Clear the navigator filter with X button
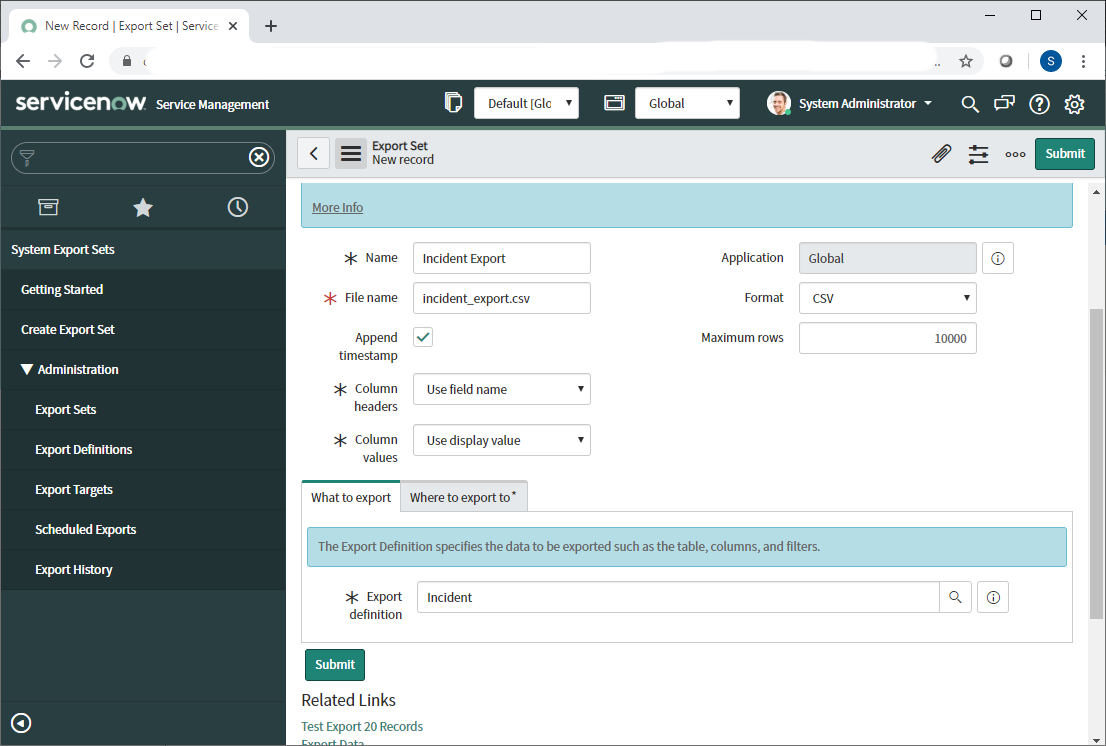This screenshot has width=1106, height=746. (x=258, y=157)
